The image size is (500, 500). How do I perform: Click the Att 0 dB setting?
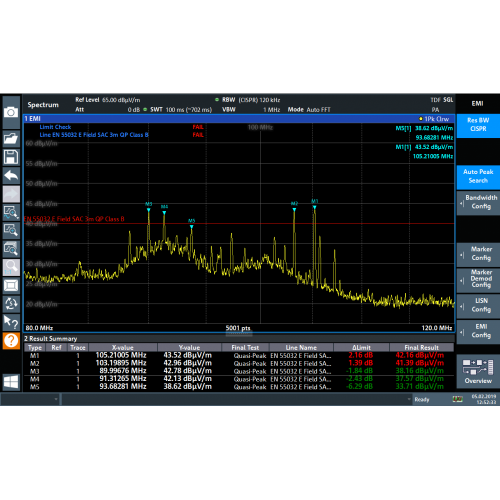coord(108,110)
